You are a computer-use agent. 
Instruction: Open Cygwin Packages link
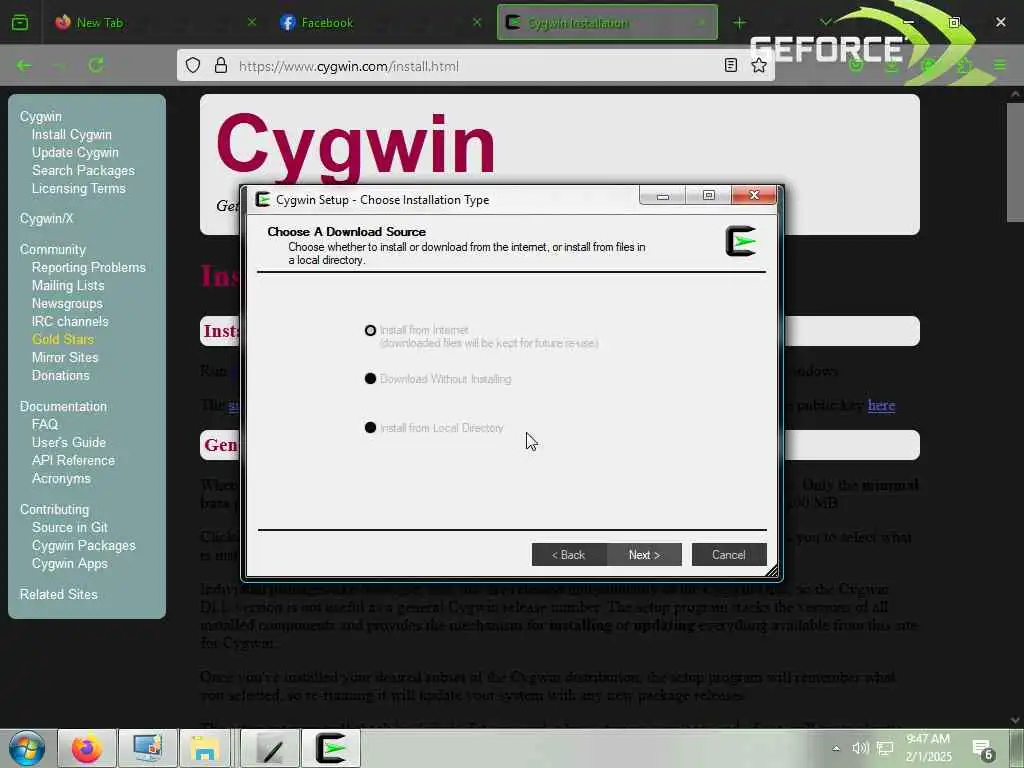(84, 545)
